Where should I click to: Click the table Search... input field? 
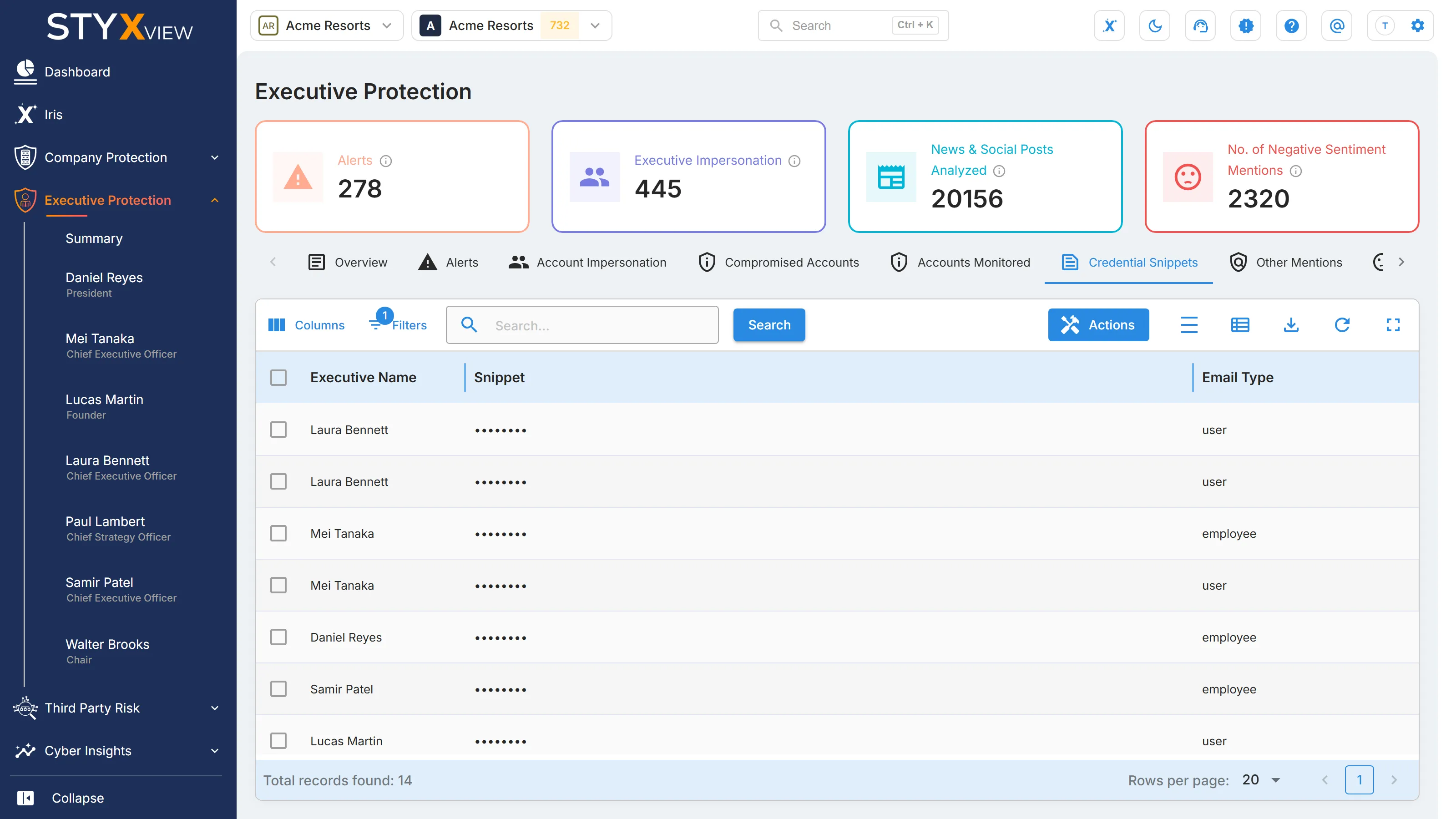point(581,325)
